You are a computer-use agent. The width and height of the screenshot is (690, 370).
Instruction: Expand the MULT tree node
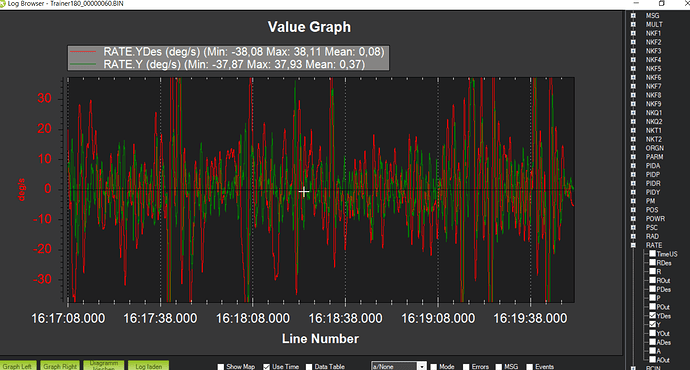click(633, 24)
